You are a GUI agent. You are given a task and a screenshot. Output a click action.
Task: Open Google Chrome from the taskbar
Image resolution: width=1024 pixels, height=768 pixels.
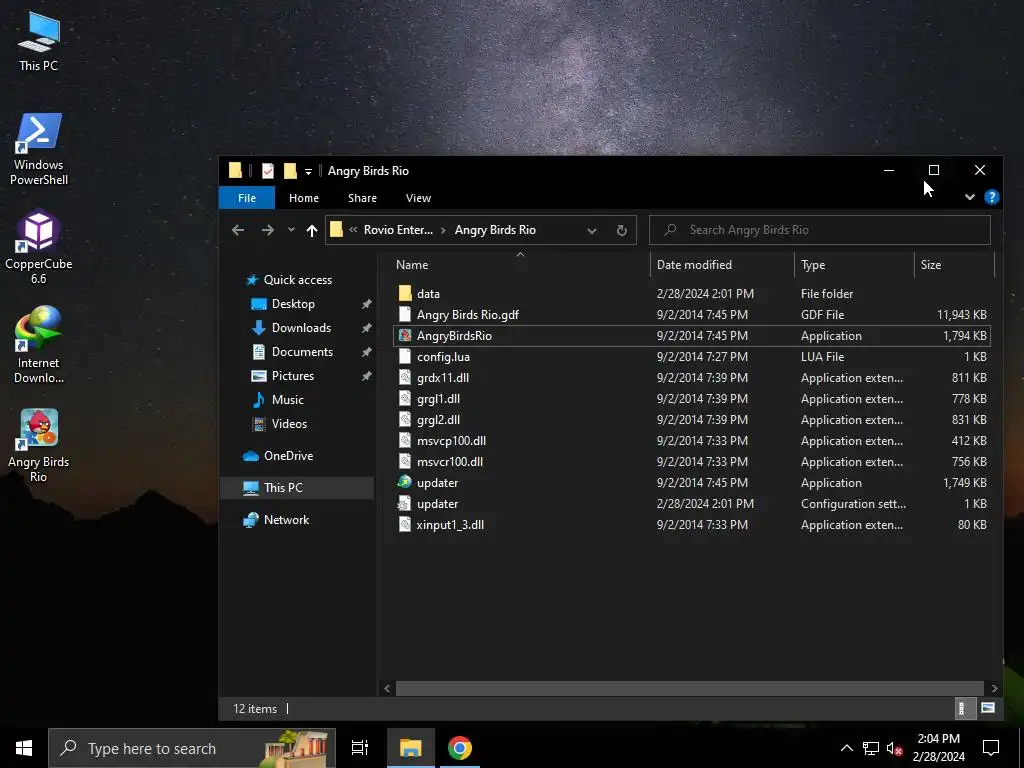(460, 748)
